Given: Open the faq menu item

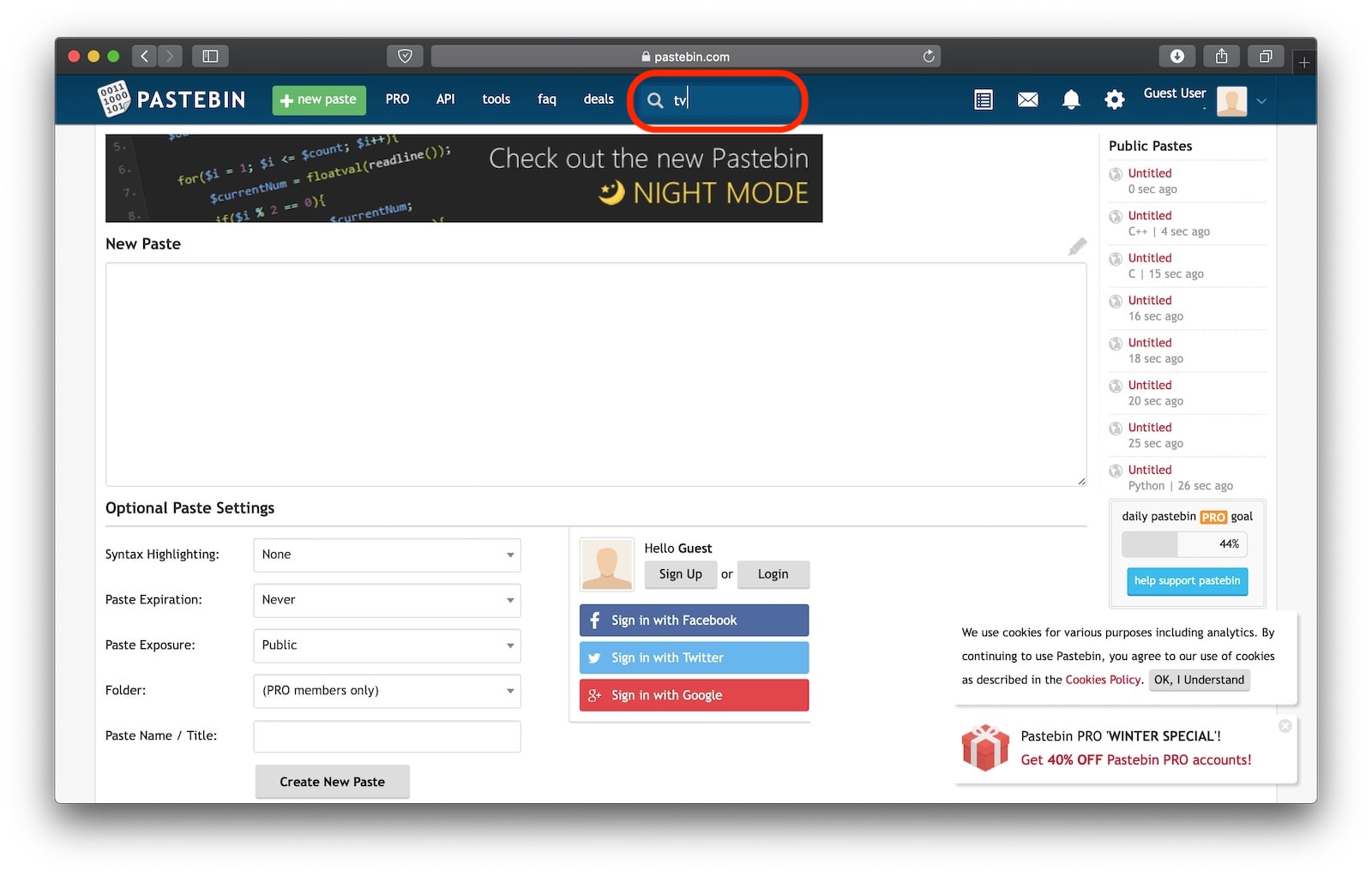Looking at the screenshot, I should [546, 99].
